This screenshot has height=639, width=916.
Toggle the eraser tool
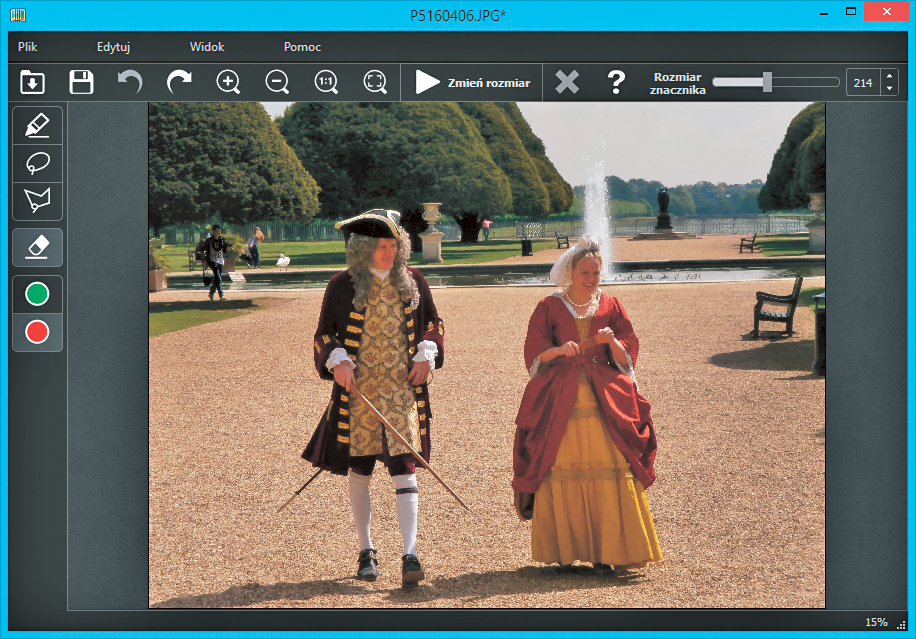coord(37,246)
